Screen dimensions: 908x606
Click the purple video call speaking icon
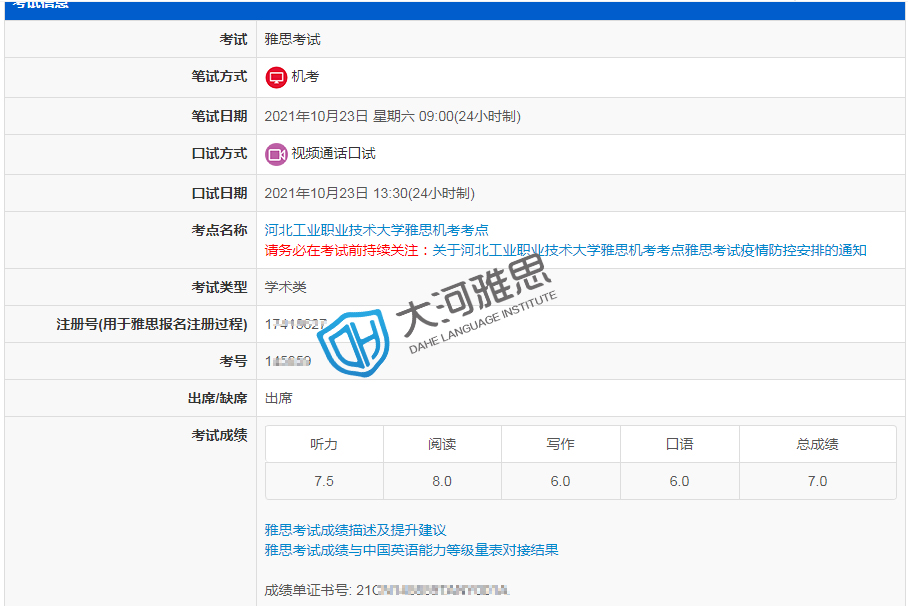(x=276, y=154)
